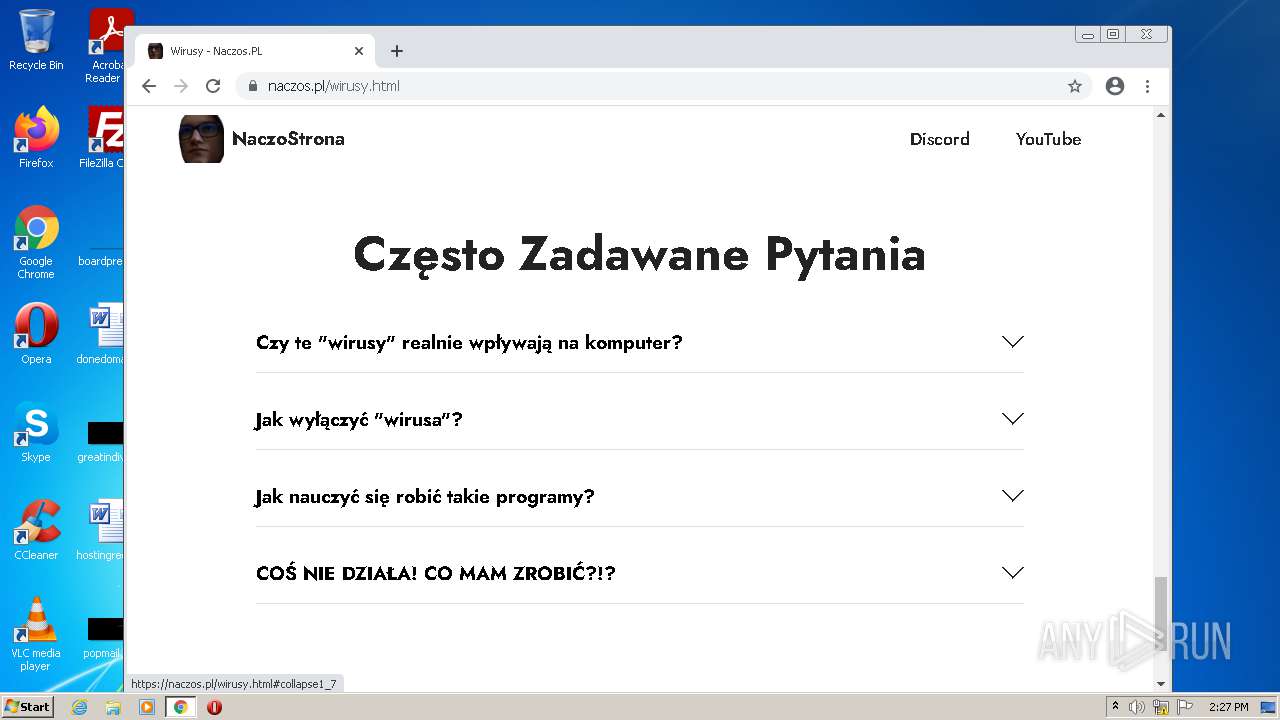Click the Chrome forward arrow button
The width and height of the screenshot is (1280, 720).
click(x=181, y=86)
